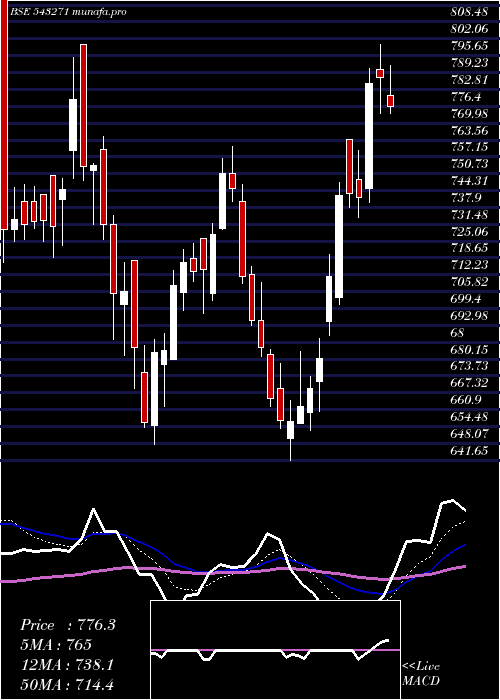Viewport: 500px width, 700px height.
Task: Choose the 654.48 axis label
Action: pyautogui.click(x=469, y=416)
